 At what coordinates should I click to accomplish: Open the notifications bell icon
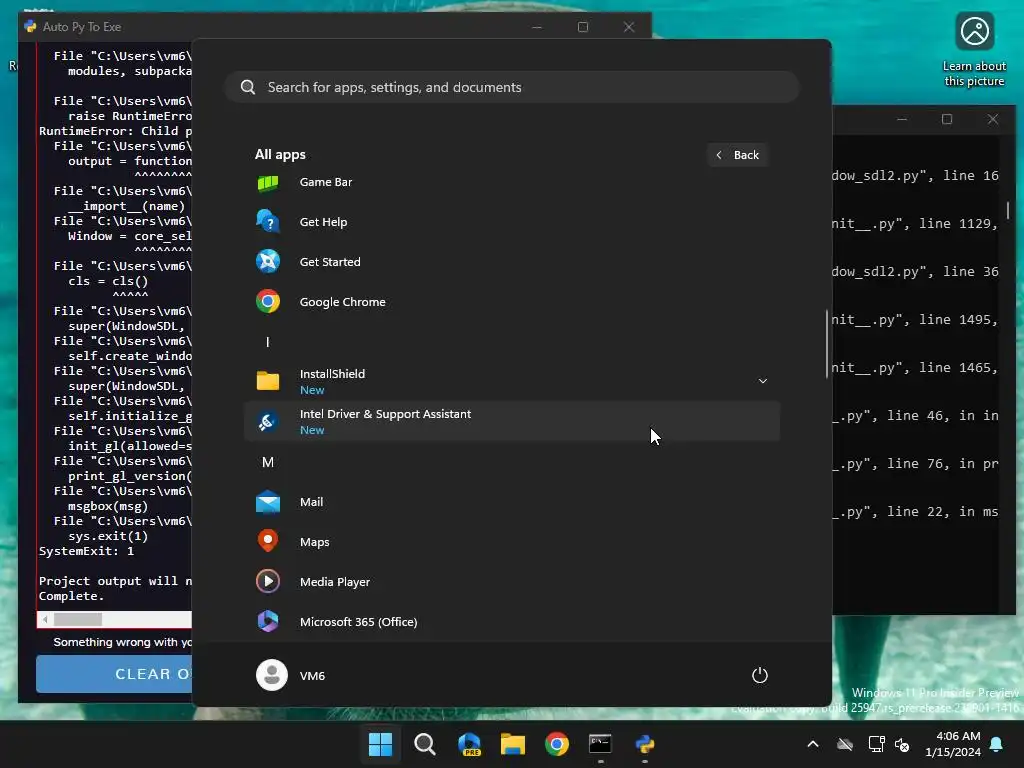pos(997,744)
